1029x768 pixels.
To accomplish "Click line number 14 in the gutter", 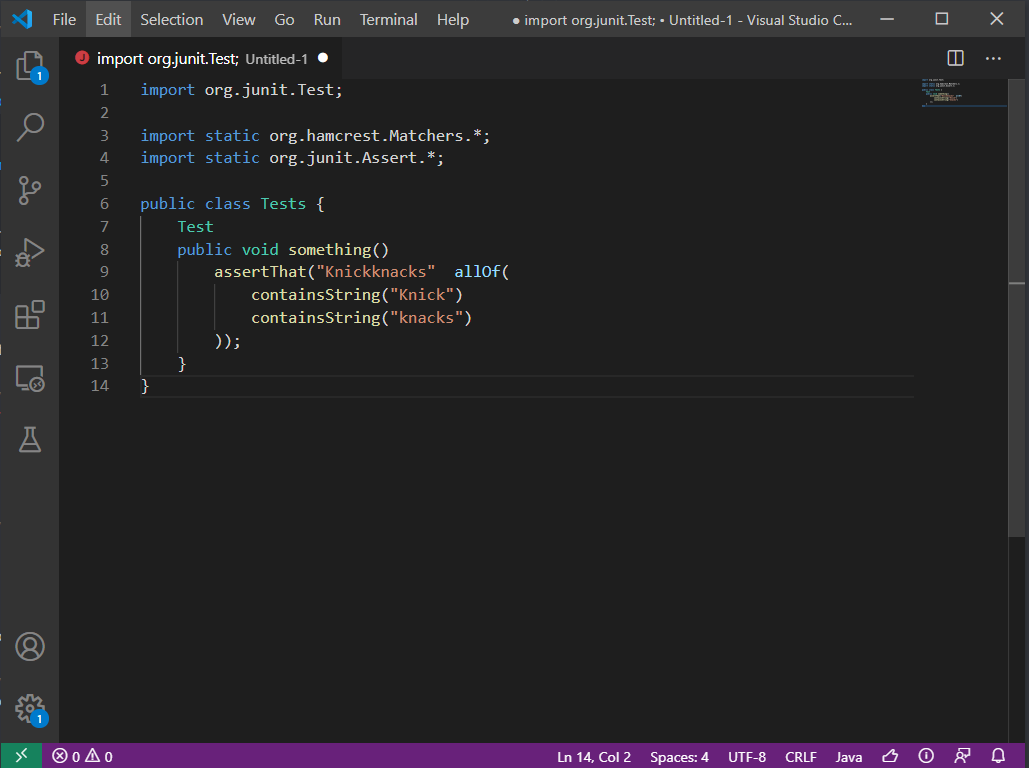I will [100, 386].
